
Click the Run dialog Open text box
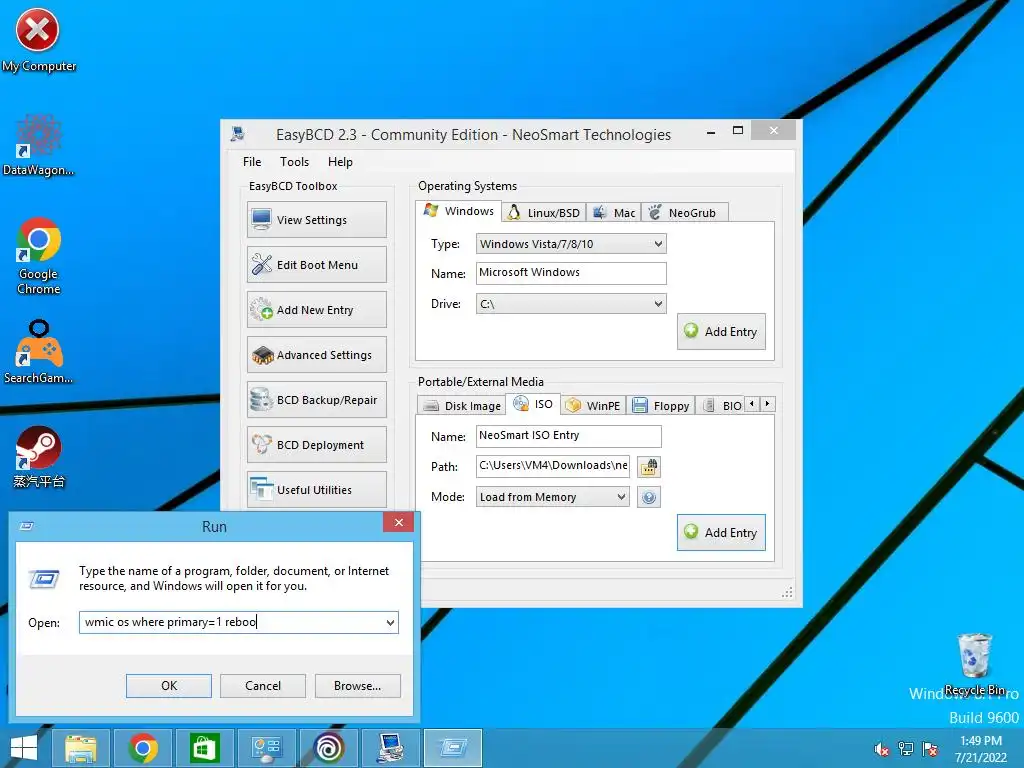click(238, 622)
